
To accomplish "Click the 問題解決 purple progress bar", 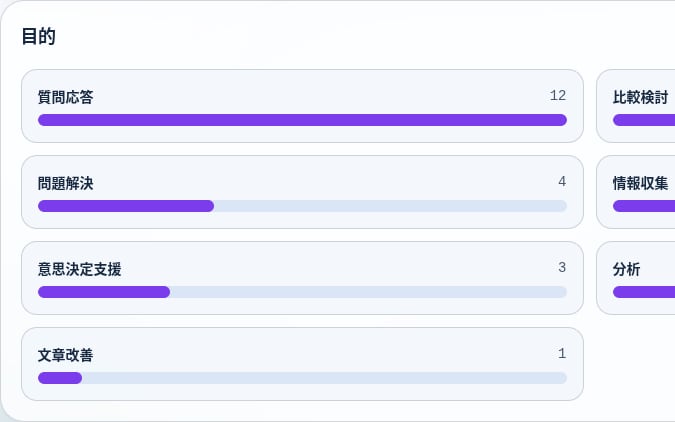I will (x=126, y=206).
